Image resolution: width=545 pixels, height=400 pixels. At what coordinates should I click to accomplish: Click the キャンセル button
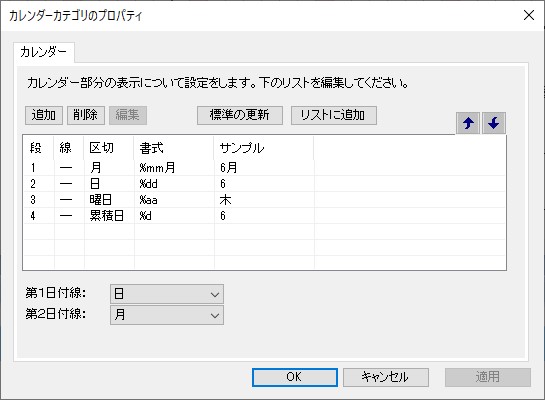[x=386, y=377]
